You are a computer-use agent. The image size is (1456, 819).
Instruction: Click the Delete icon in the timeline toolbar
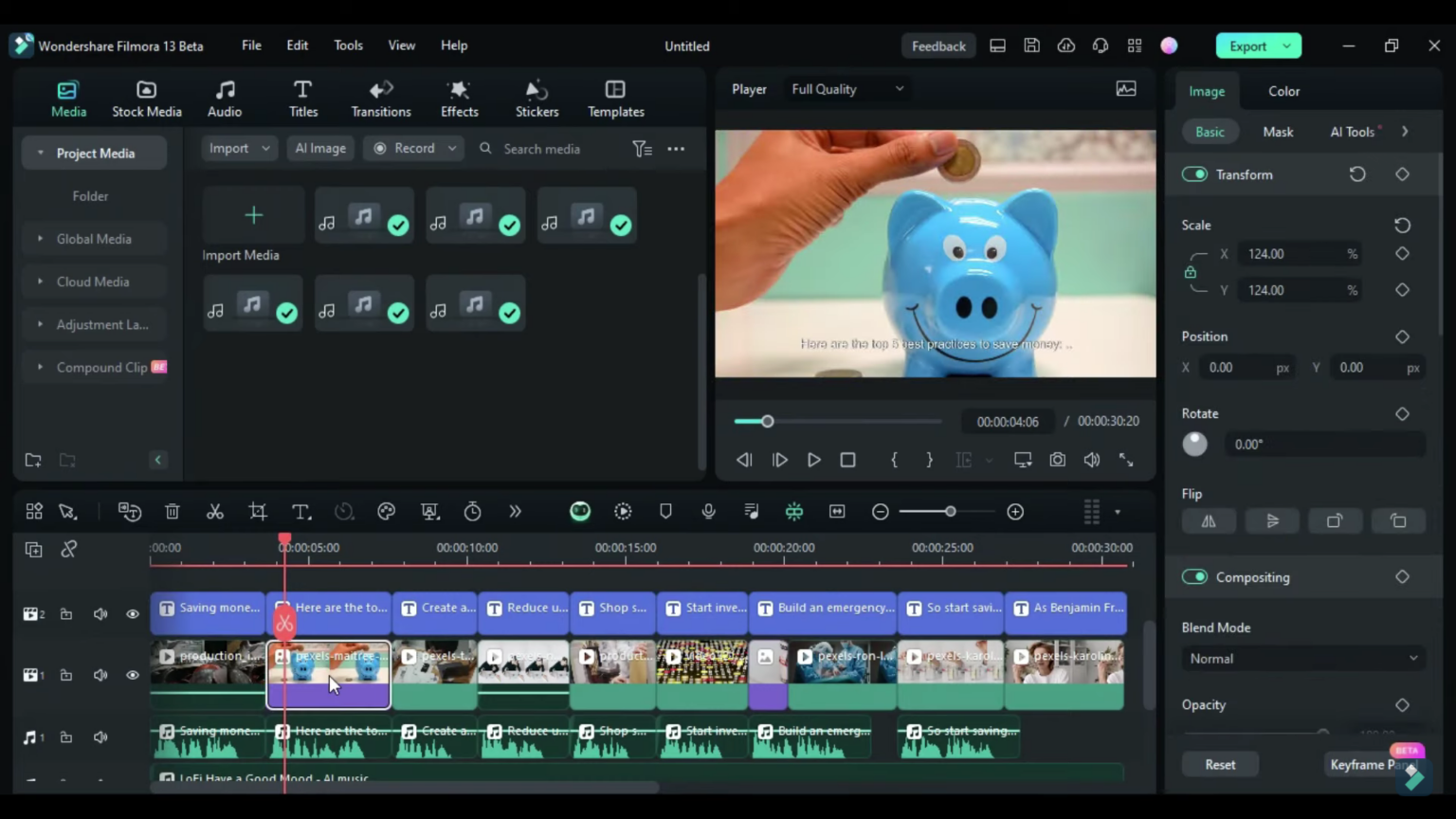tap(172, 511)
